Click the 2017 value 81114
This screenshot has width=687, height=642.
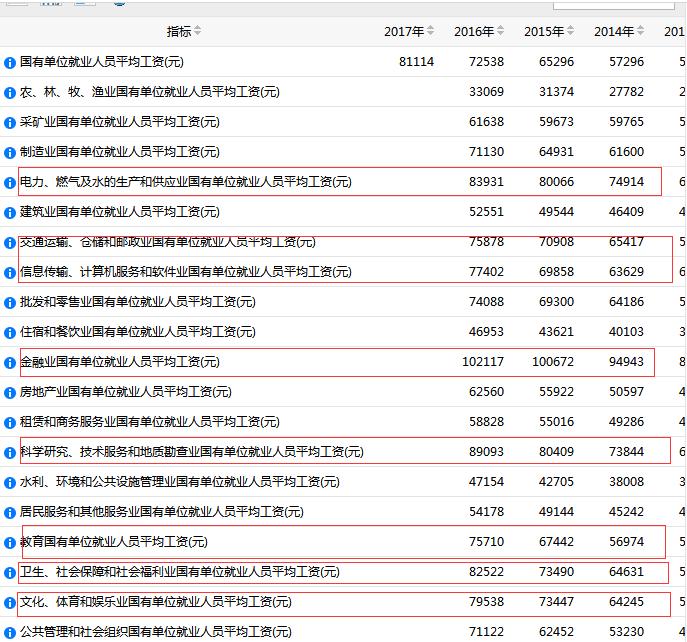416,62
